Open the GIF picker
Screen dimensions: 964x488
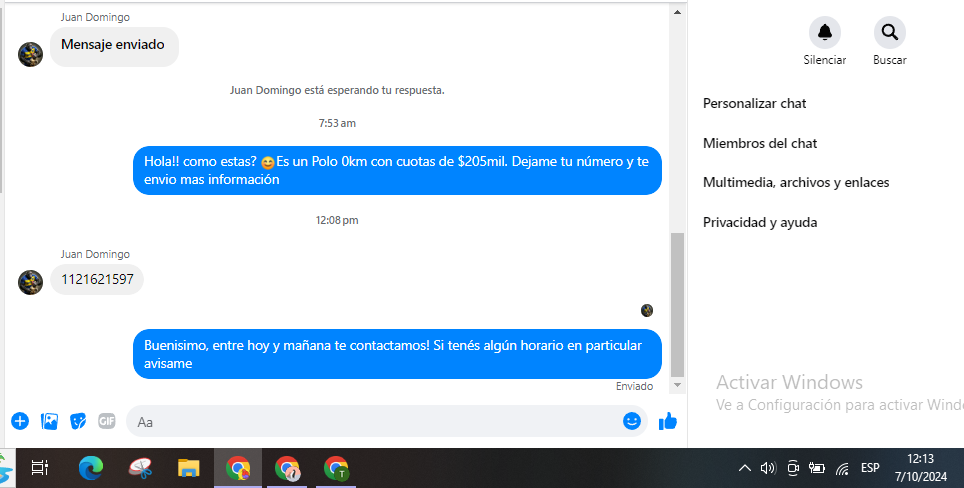pyautogui.click(x=107, y=421)
